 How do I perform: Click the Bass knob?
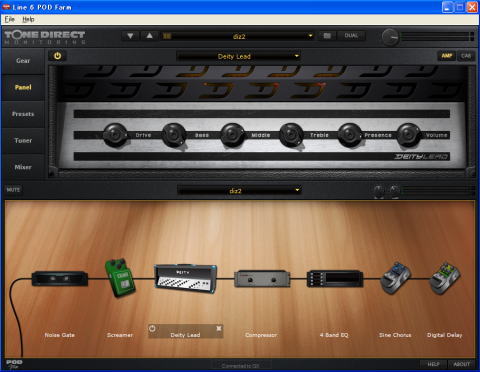tap(174, 135)
